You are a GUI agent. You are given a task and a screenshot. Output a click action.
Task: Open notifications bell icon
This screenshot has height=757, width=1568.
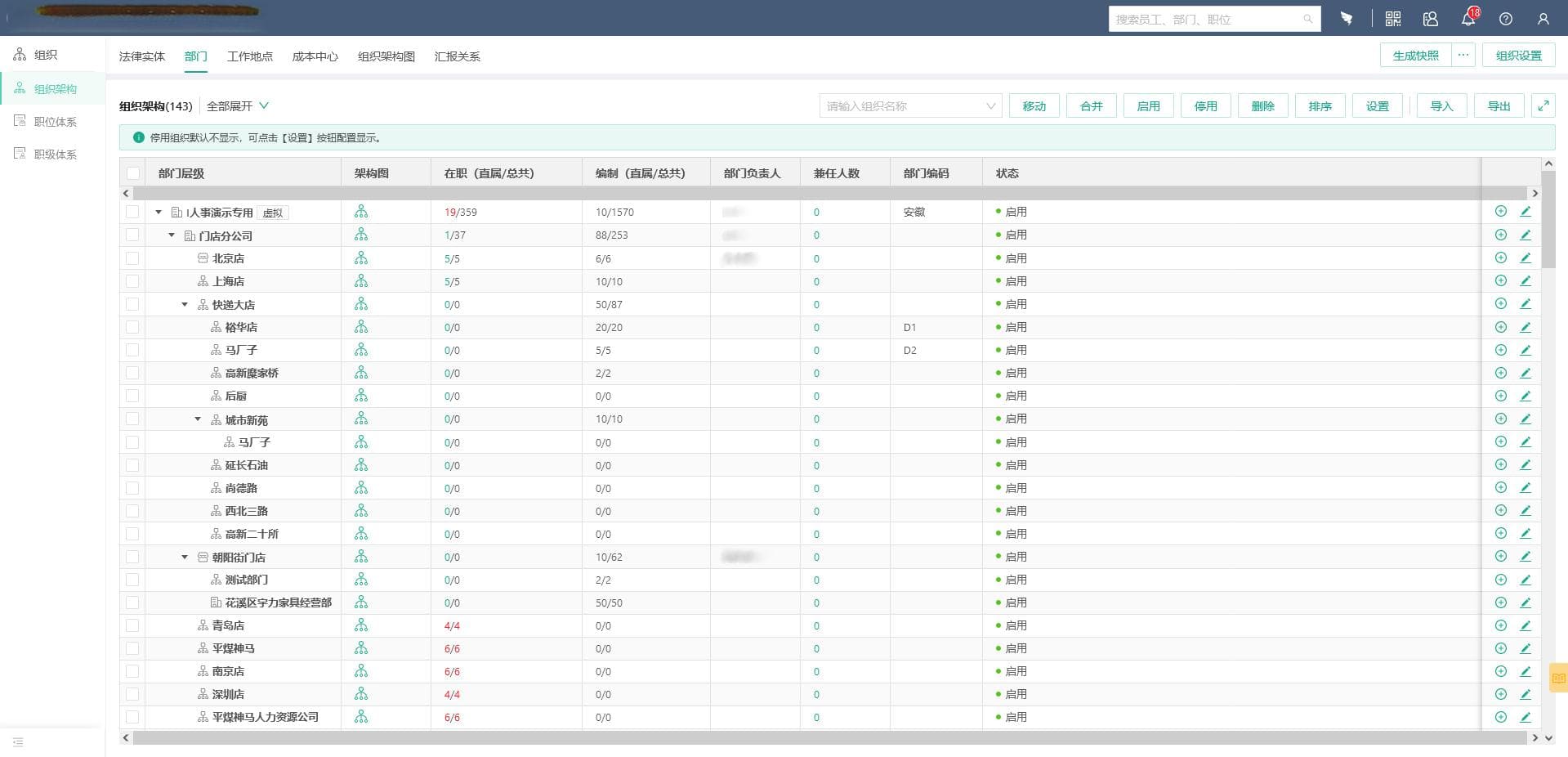click(x=1468, y=19)
